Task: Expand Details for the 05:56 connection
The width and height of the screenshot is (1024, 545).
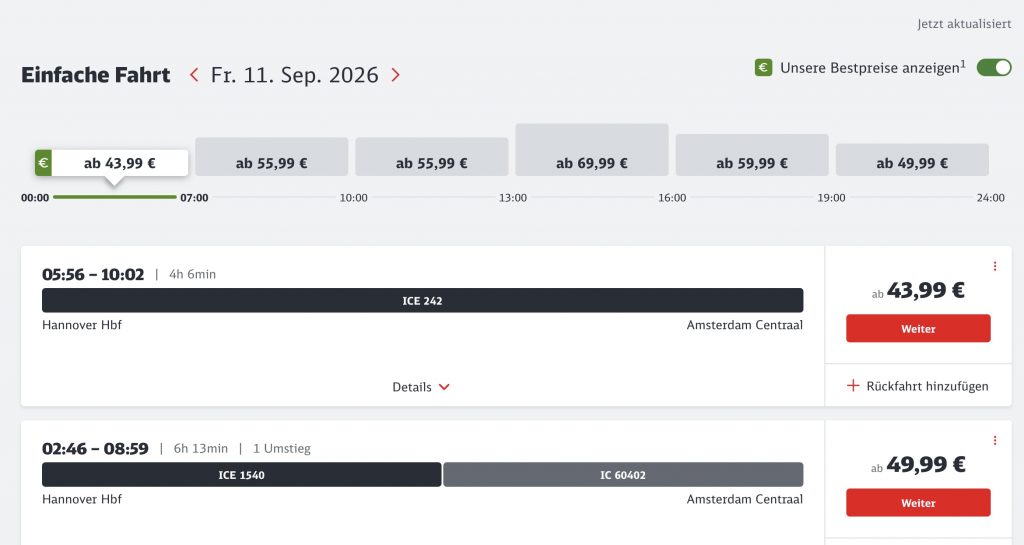Action: [421, 387]
